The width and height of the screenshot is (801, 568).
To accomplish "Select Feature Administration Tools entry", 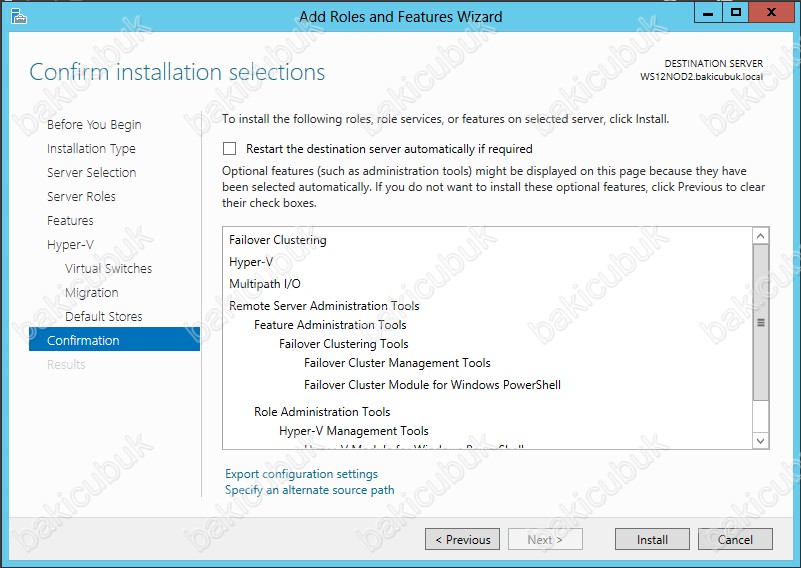I will (330, 325).
